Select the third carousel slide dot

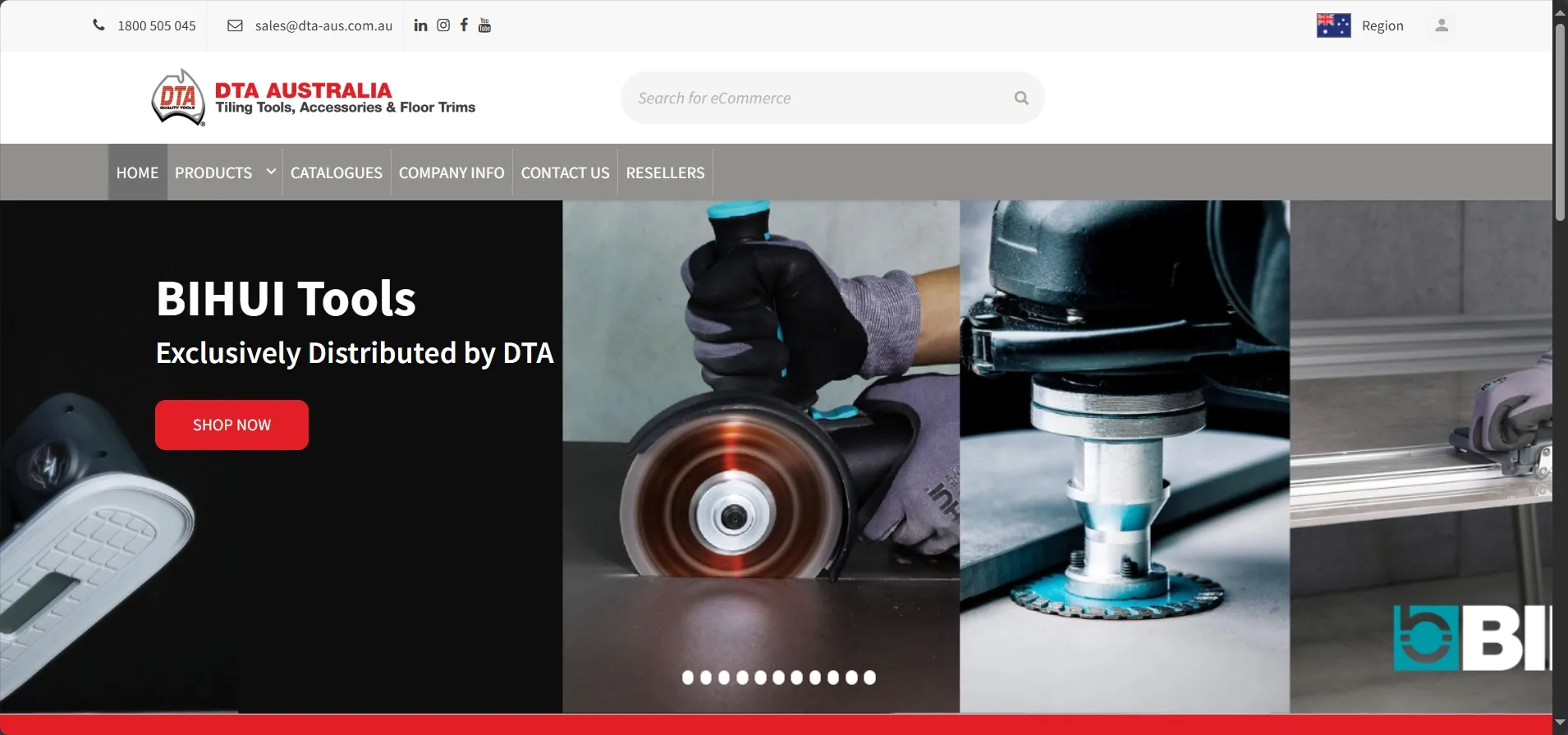pos(724,678)
